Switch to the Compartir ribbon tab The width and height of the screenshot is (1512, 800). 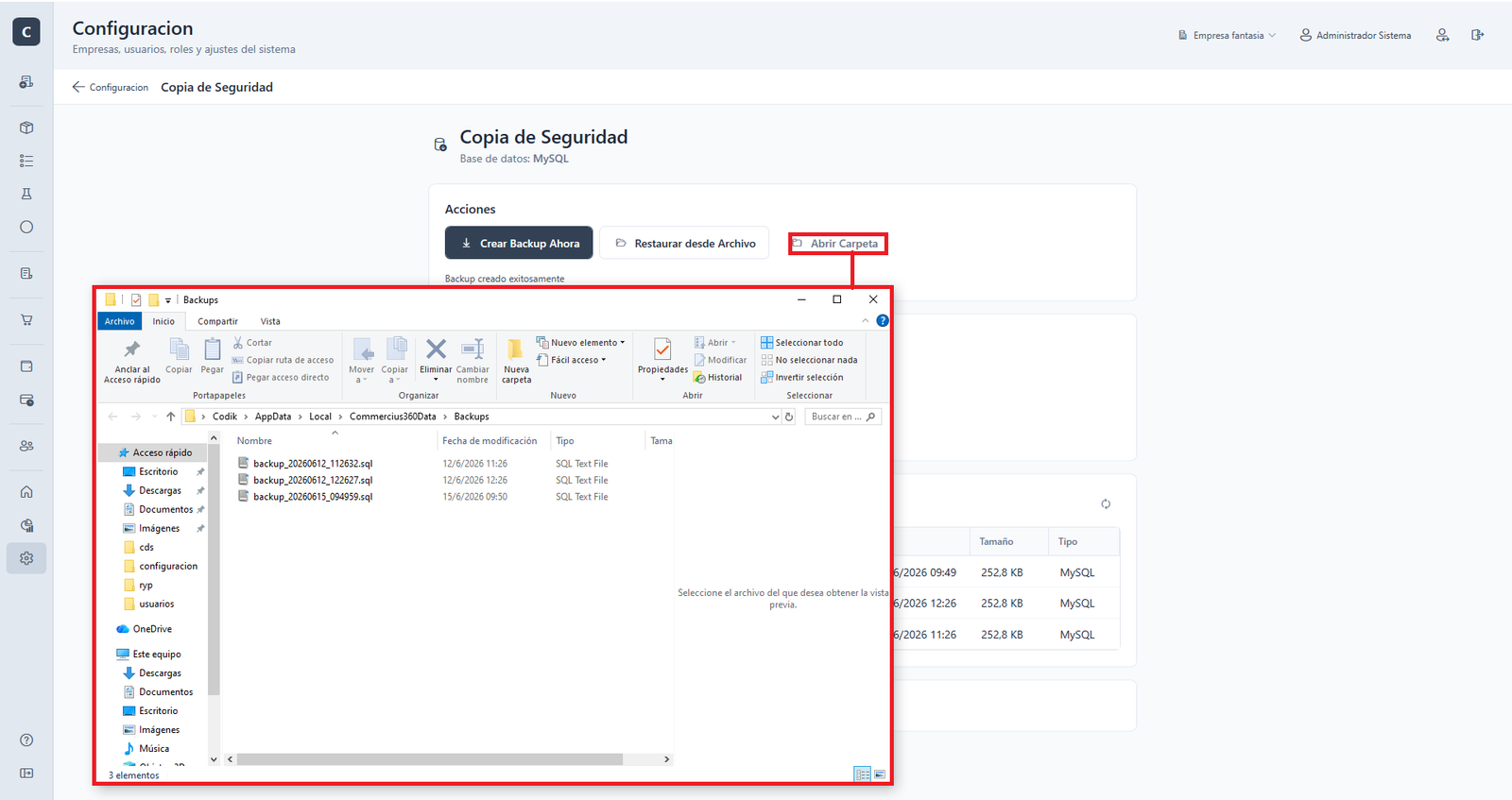217,321
